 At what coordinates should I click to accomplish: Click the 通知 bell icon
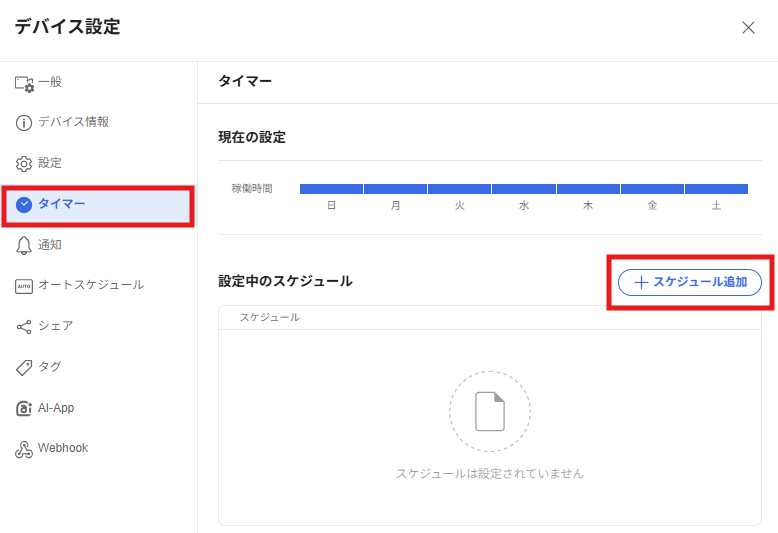click(x=24, y=245)
